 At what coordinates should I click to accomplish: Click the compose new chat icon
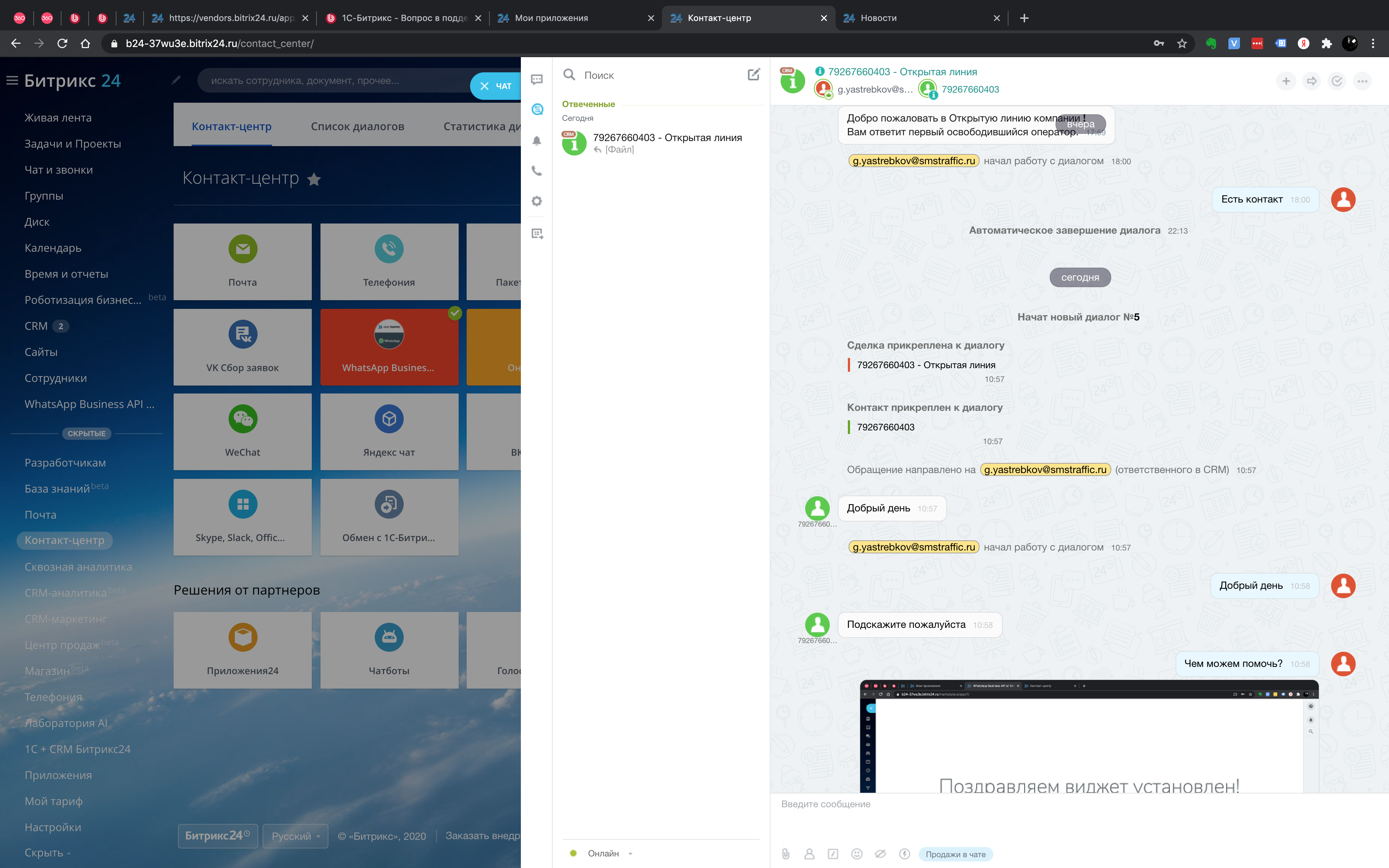click(x=753, y=75)
